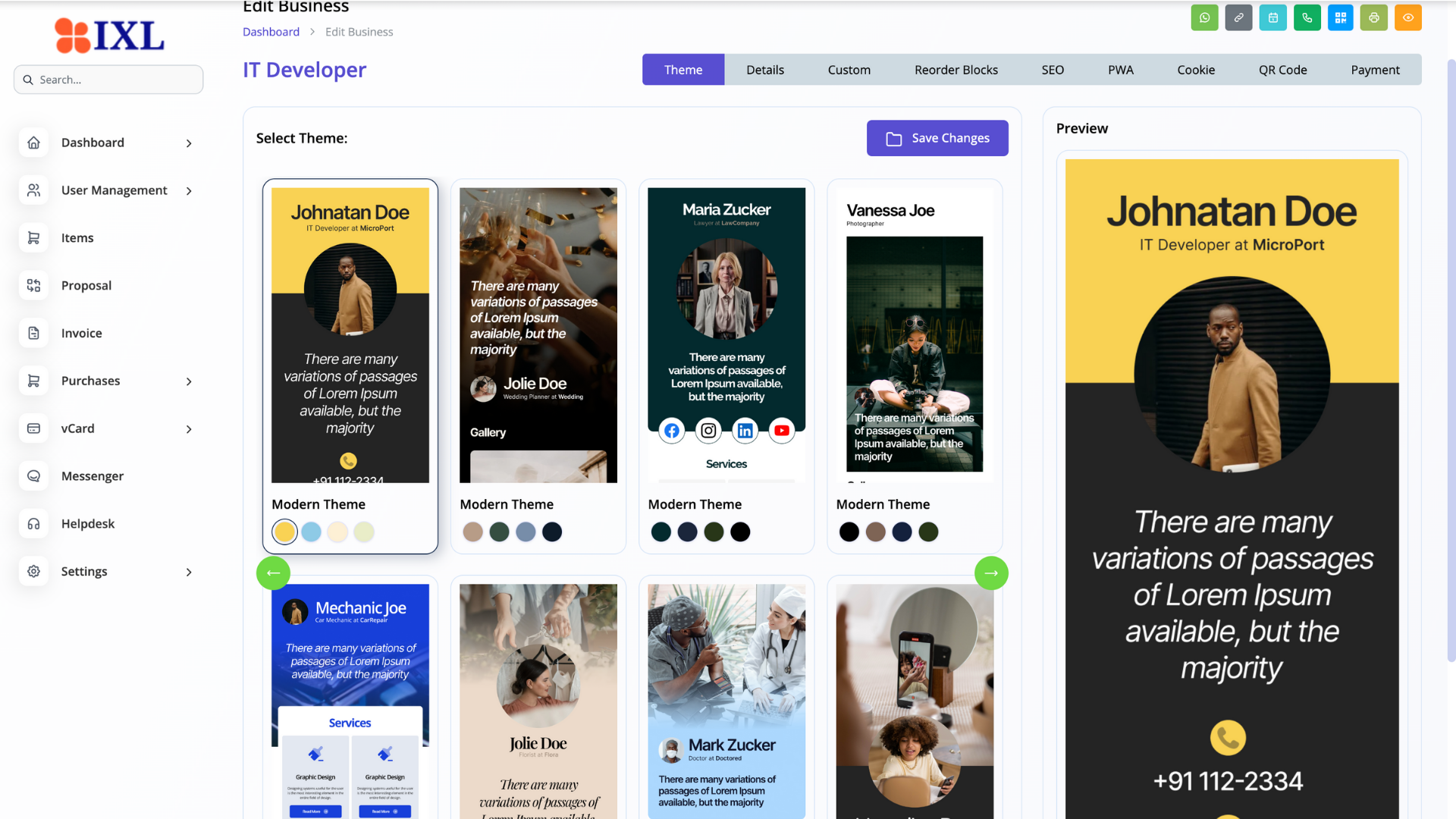Pick dark teal swatch under Maria Zucker theme
Screen dimensions: 1456x819
[x=661, y=532]
